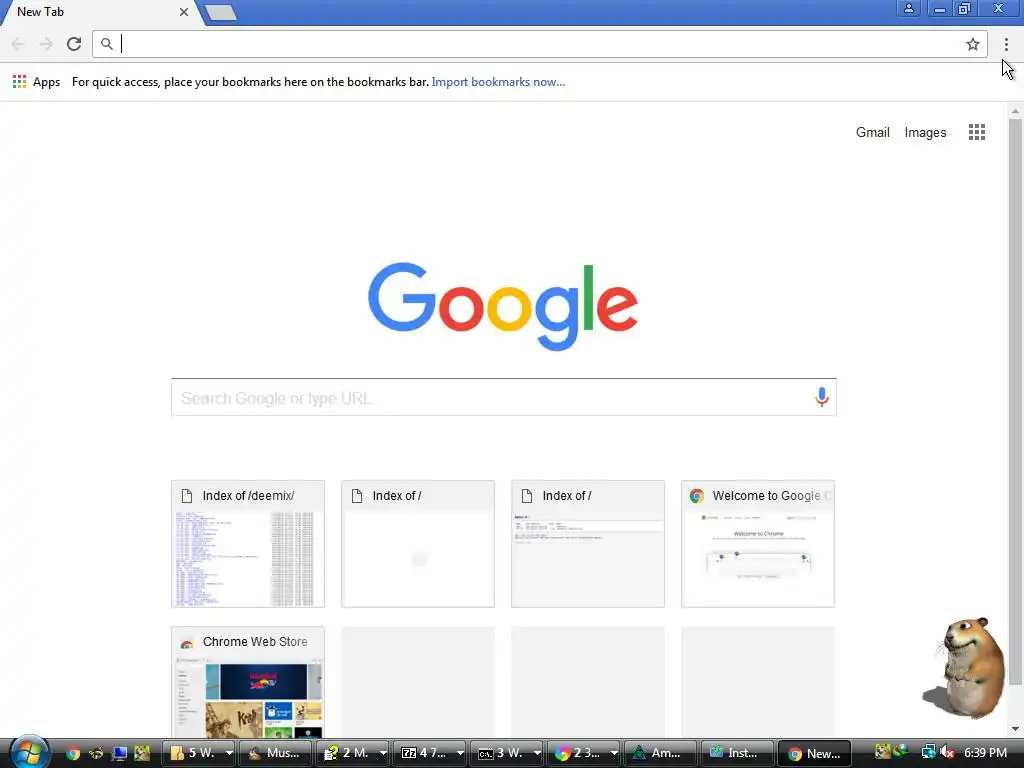Switch to the Inst... taskbar window
This screenshot has height=768, width=1024.
737,753
